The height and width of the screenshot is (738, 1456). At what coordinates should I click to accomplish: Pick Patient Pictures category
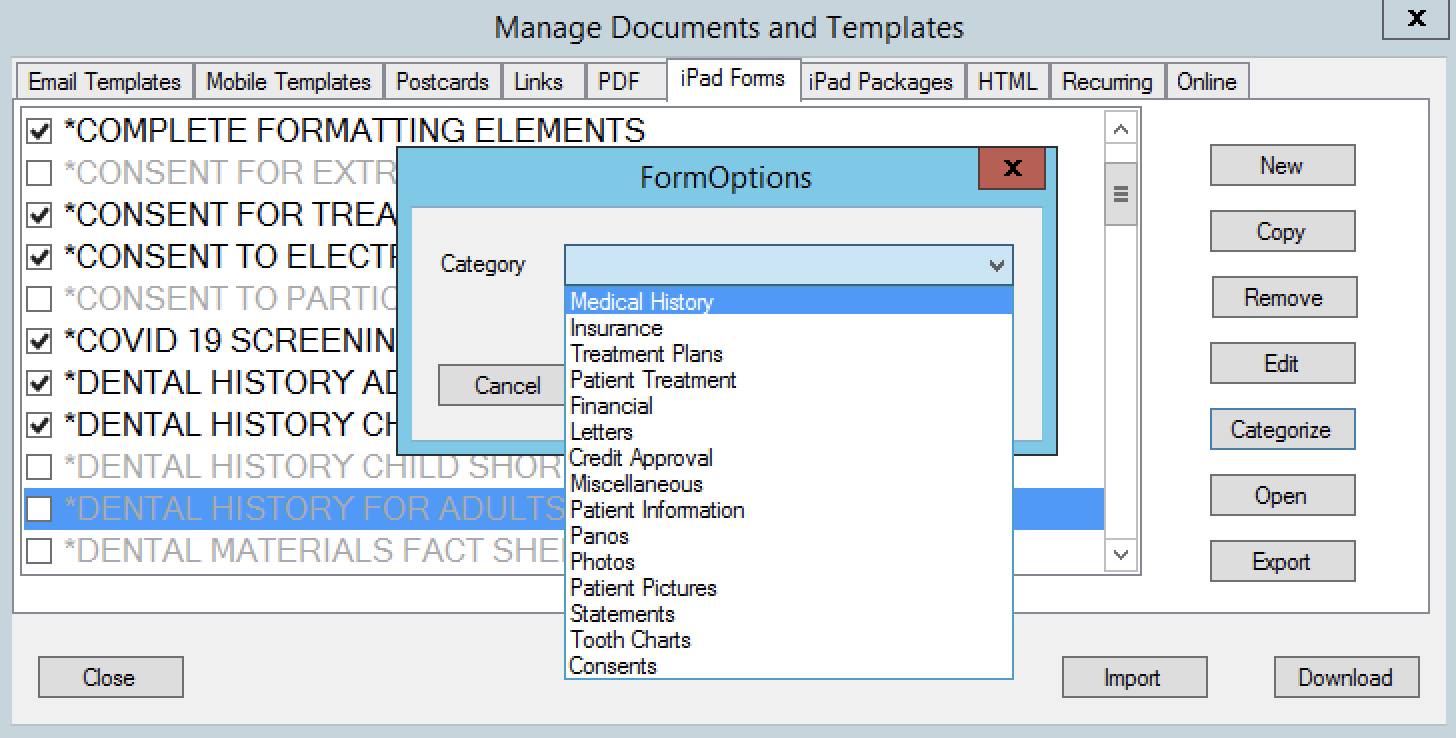(789, 588)
